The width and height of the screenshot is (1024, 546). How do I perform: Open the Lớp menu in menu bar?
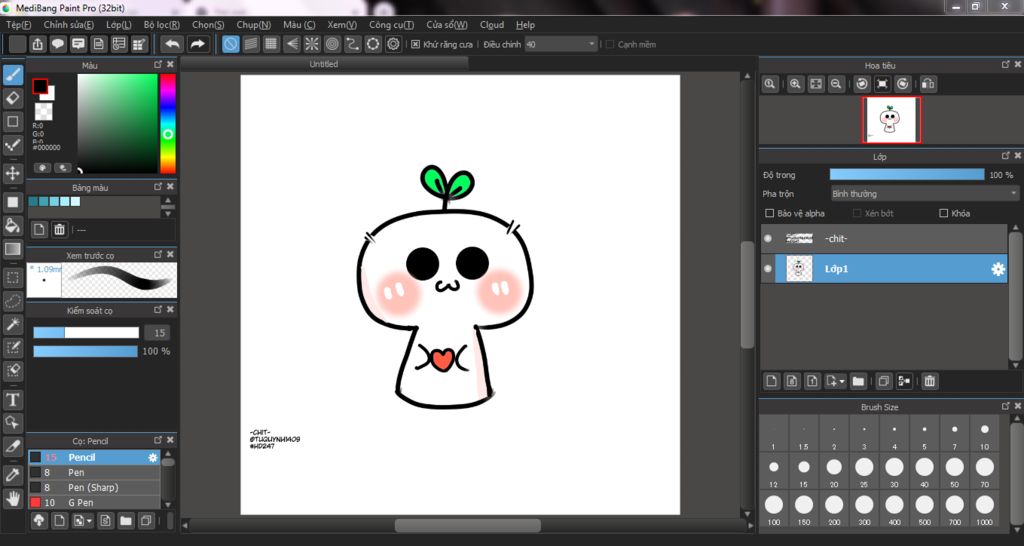coord(119,25)
